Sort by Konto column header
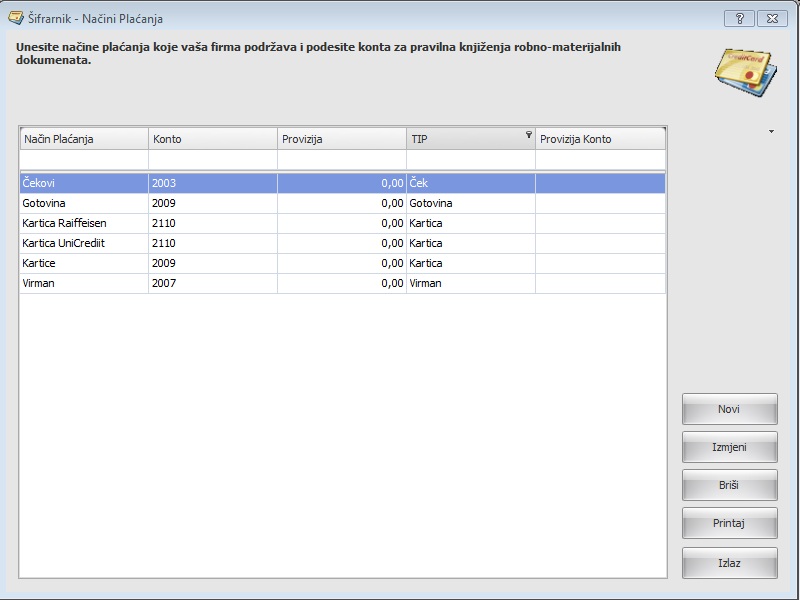 (x=212, y=139)
